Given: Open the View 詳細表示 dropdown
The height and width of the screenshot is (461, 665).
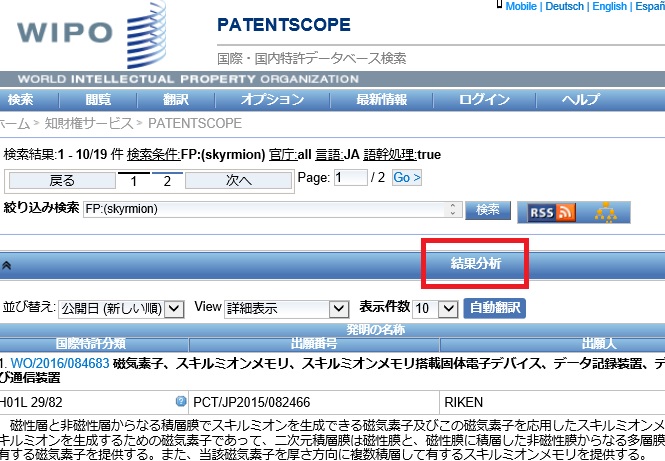Looking at the screenshot, I should point(286,308).
